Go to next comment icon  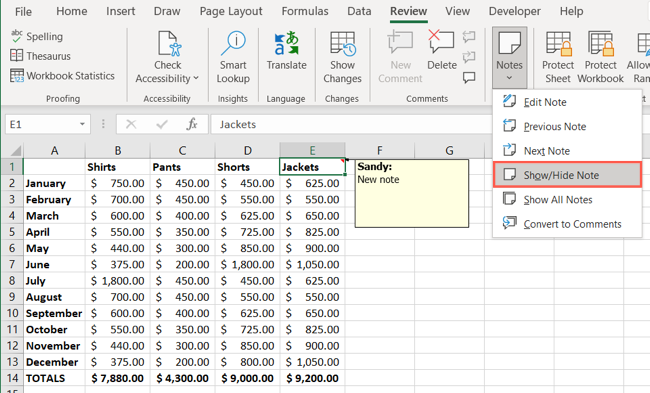coord(469,56)
